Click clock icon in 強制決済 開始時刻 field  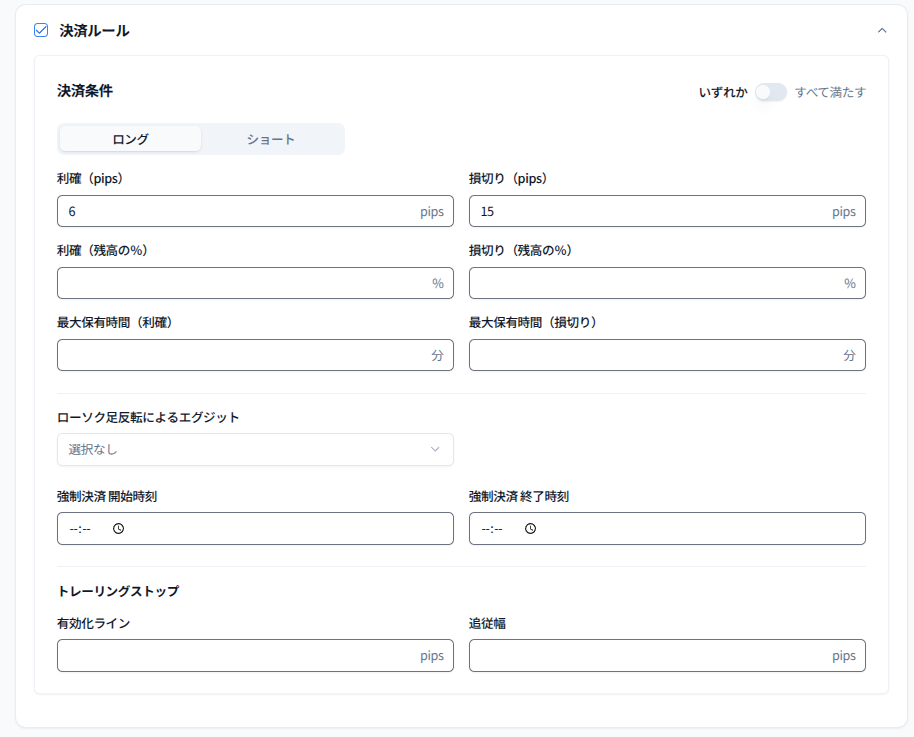[118, 529]
